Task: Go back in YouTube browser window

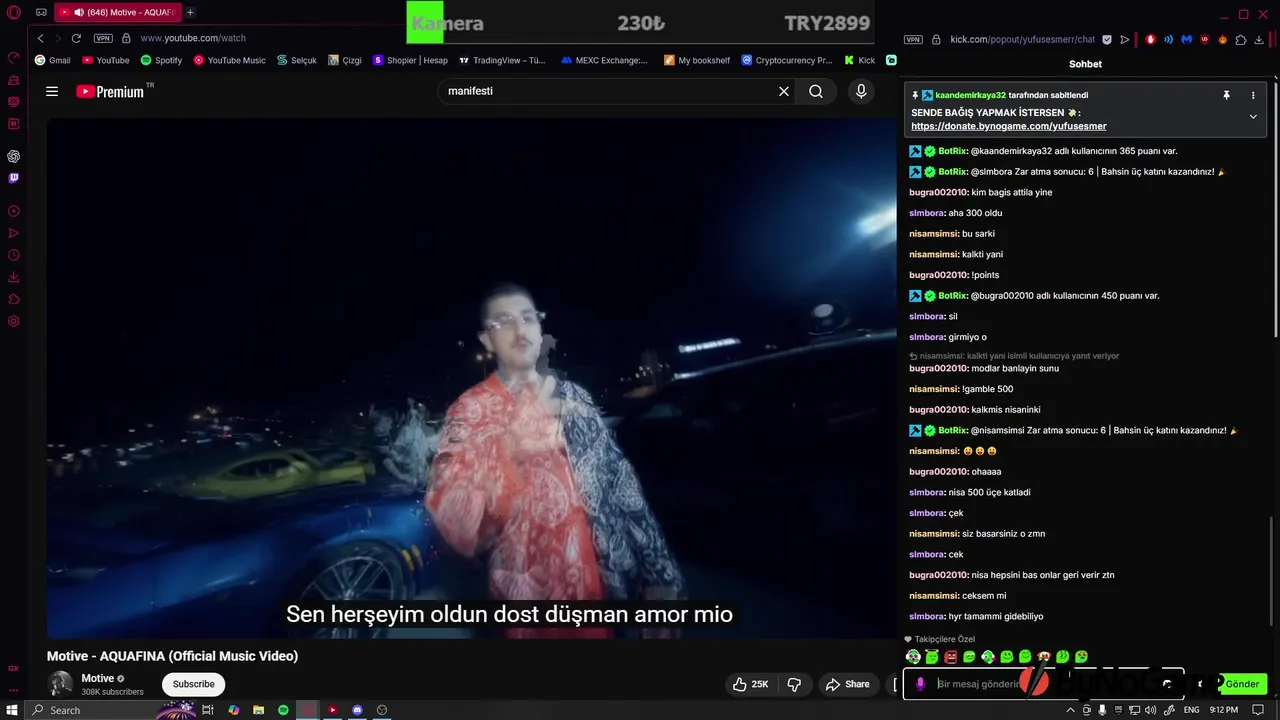Action: tap(41, 38)
